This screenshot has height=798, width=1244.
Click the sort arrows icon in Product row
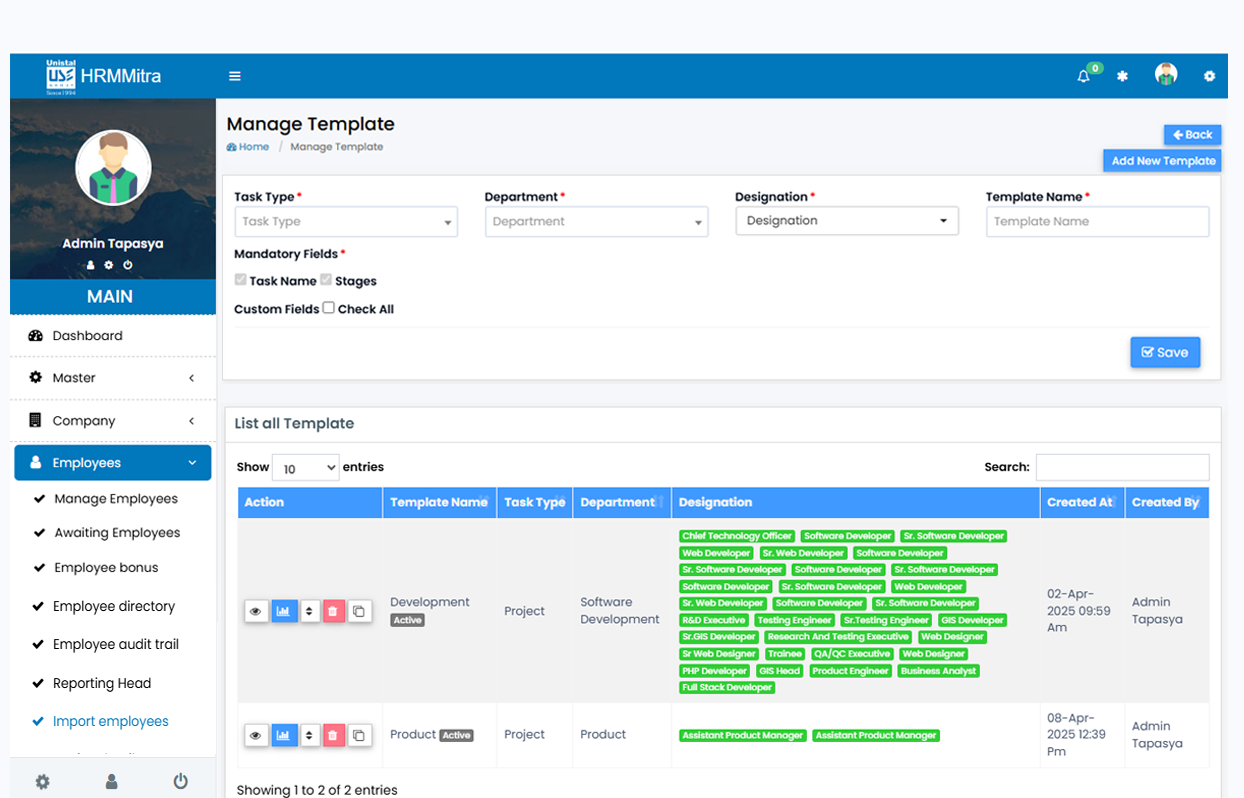pos(310,735)
